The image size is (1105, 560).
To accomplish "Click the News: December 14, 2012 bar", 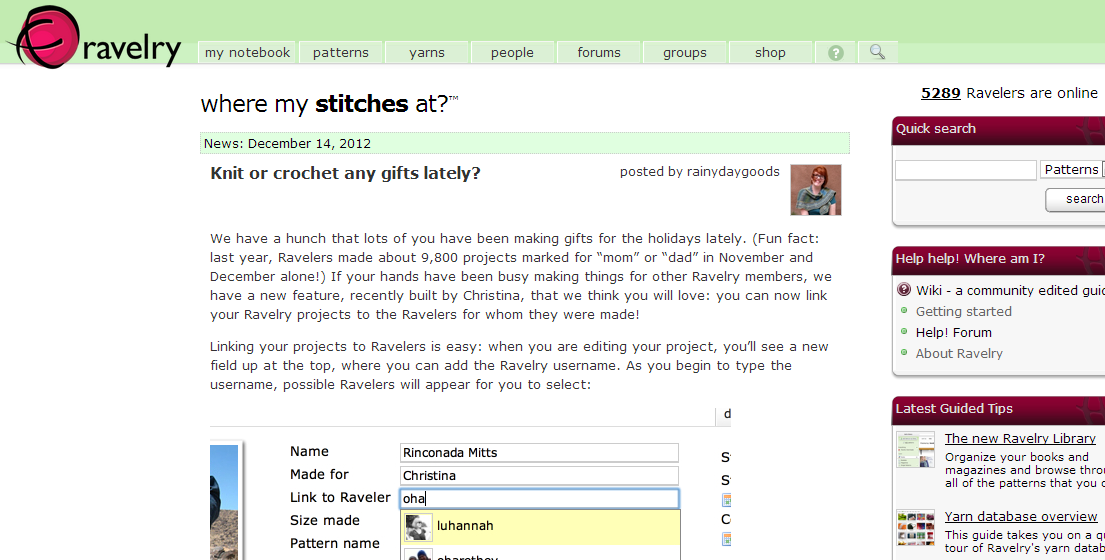I will 524,143.
